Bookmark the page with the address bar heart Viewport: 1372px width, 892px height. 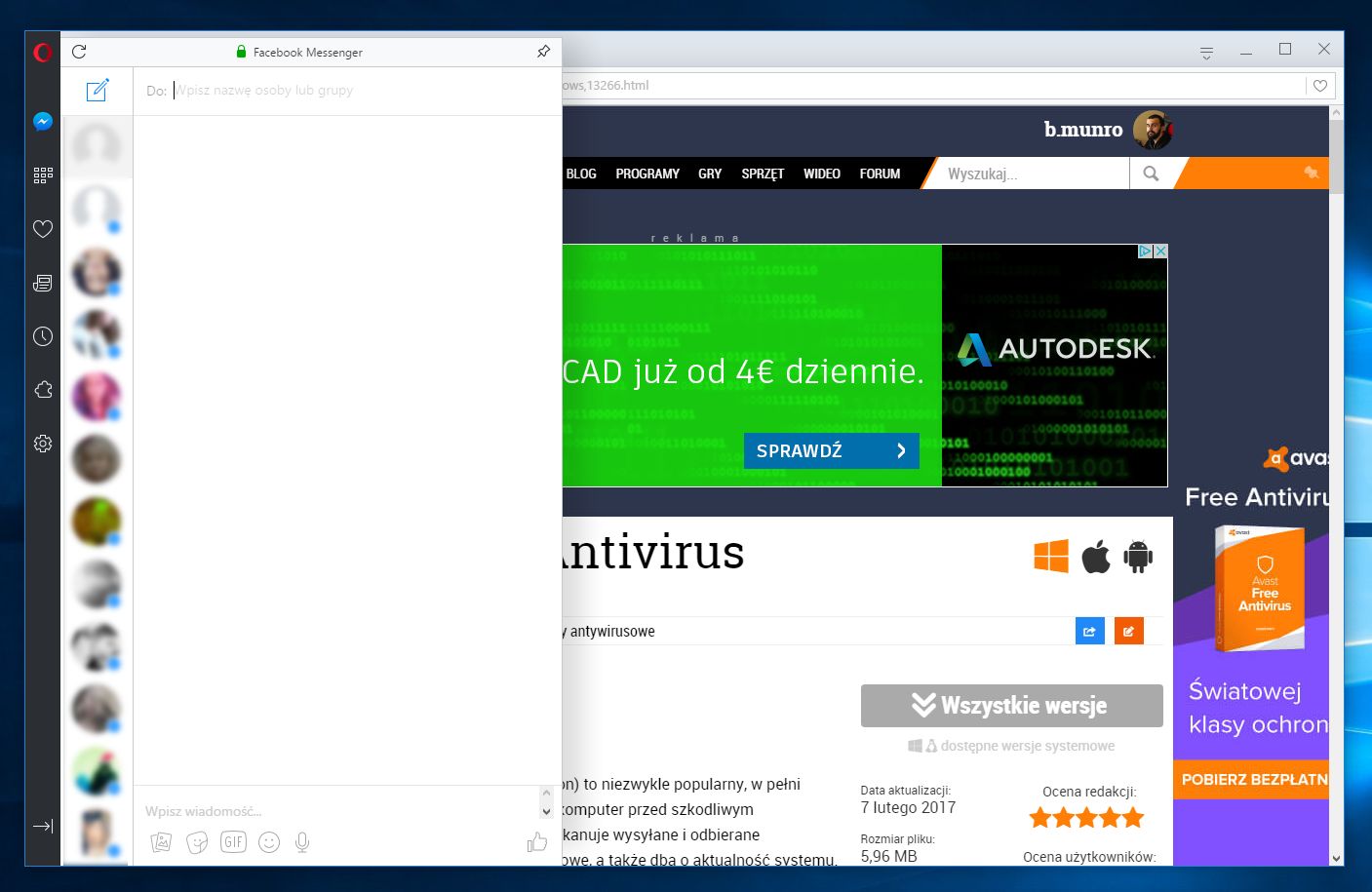tap(1320, 86)
